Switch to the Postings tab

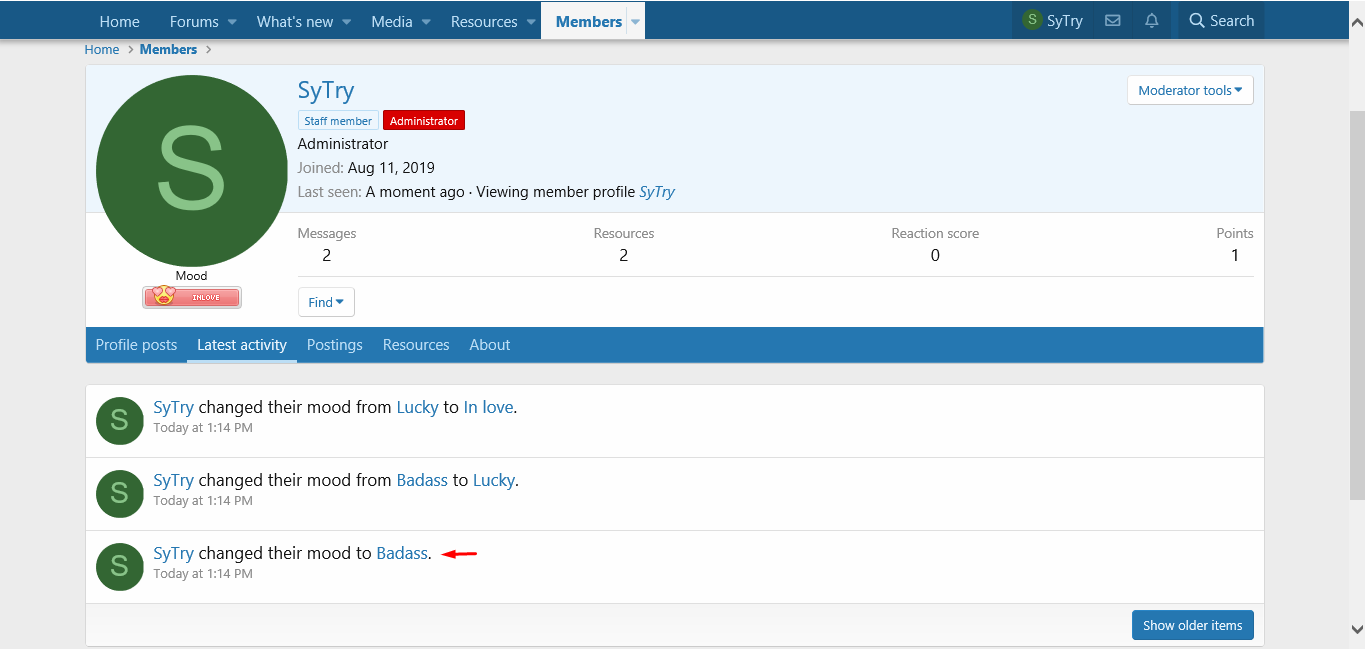point(334,345)
